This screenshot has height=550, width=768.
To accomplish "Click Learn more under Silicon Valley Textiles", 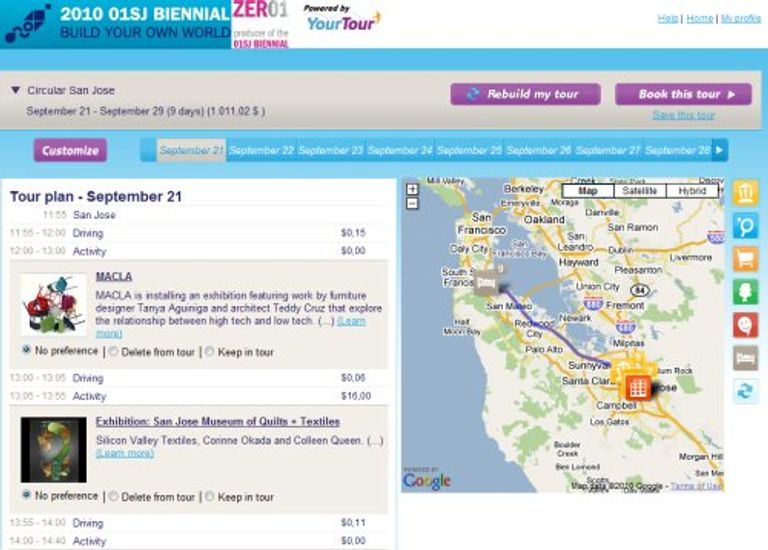I will coord(124,454).
